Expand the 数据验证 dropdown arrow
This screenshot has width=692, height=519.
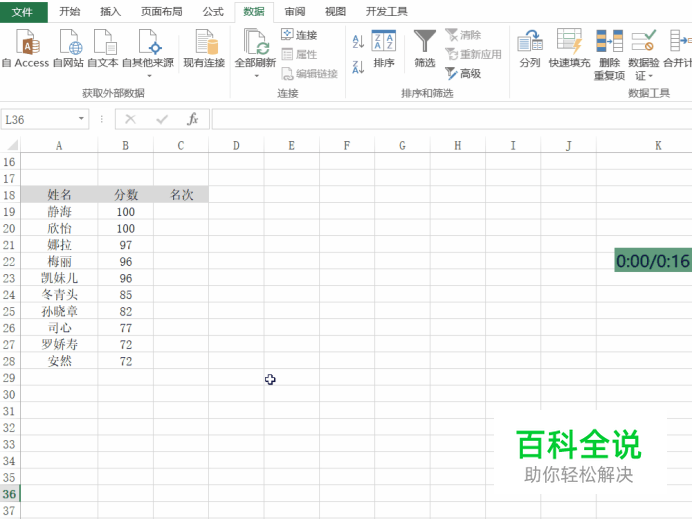pyautogui.click(x=650, y=76)
